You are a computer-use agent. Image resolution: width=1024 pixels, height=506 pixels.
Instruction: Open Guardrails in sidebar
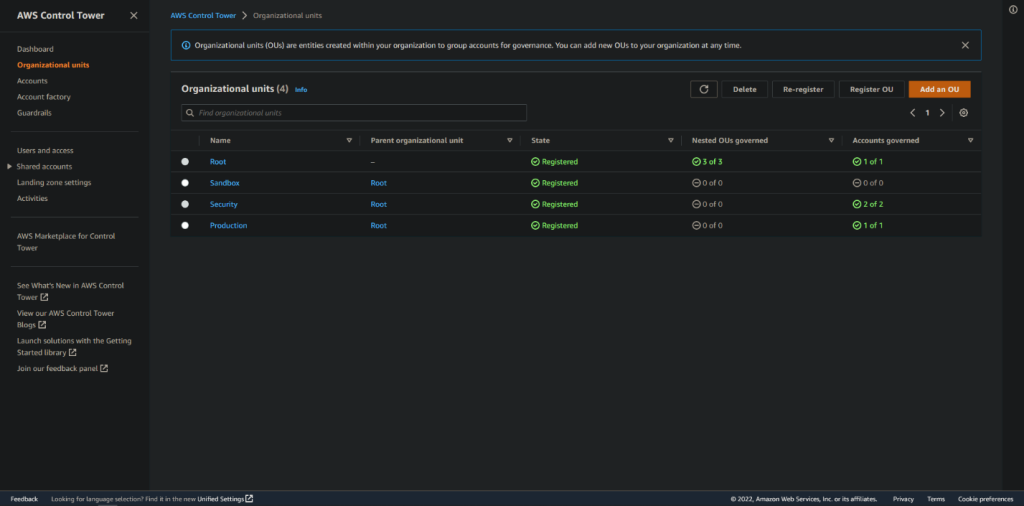pyautogui.click(x=34, y=113)
